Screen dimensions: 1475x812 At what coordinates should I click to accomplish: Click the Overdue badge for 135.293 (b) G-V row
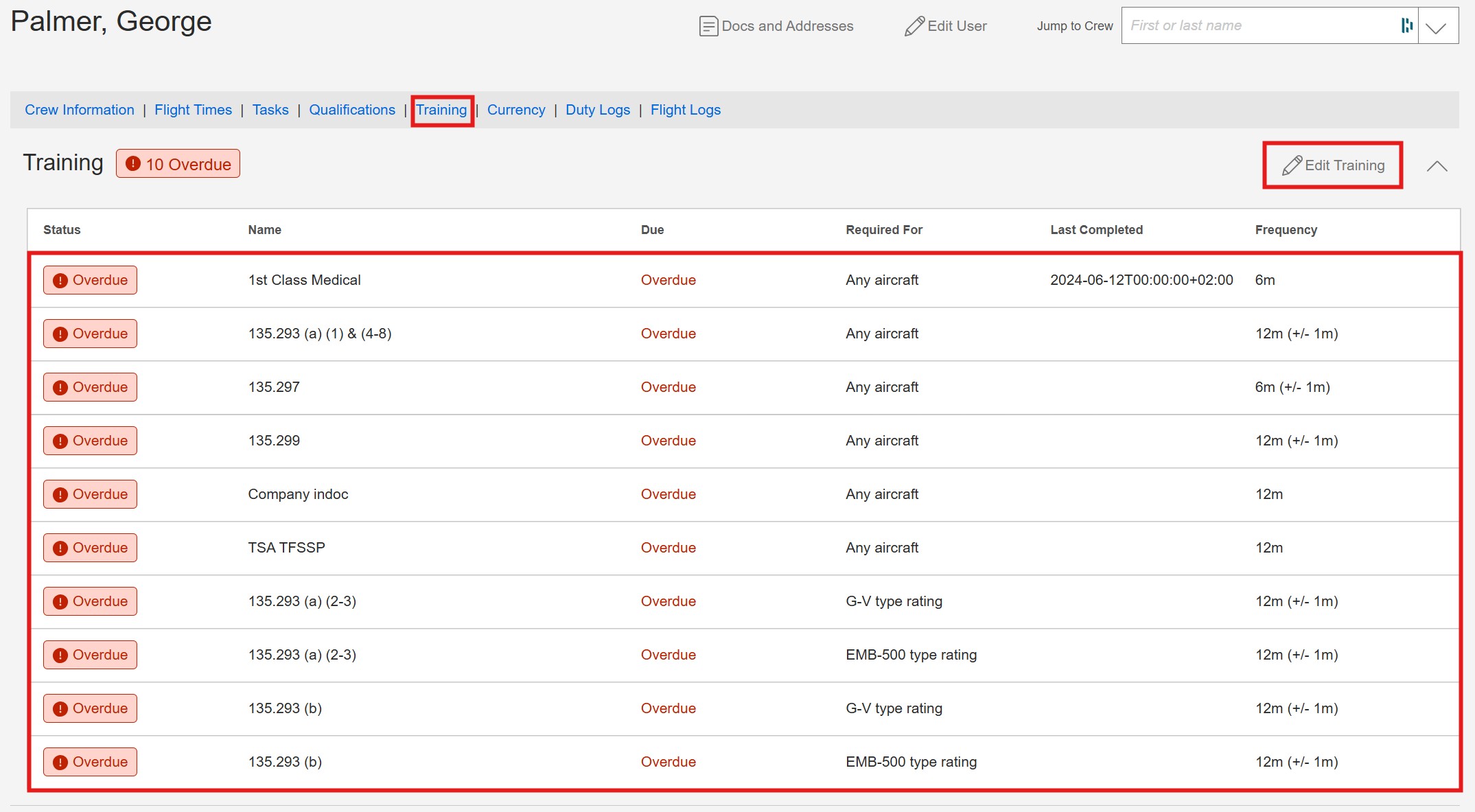tap(90, 708)
